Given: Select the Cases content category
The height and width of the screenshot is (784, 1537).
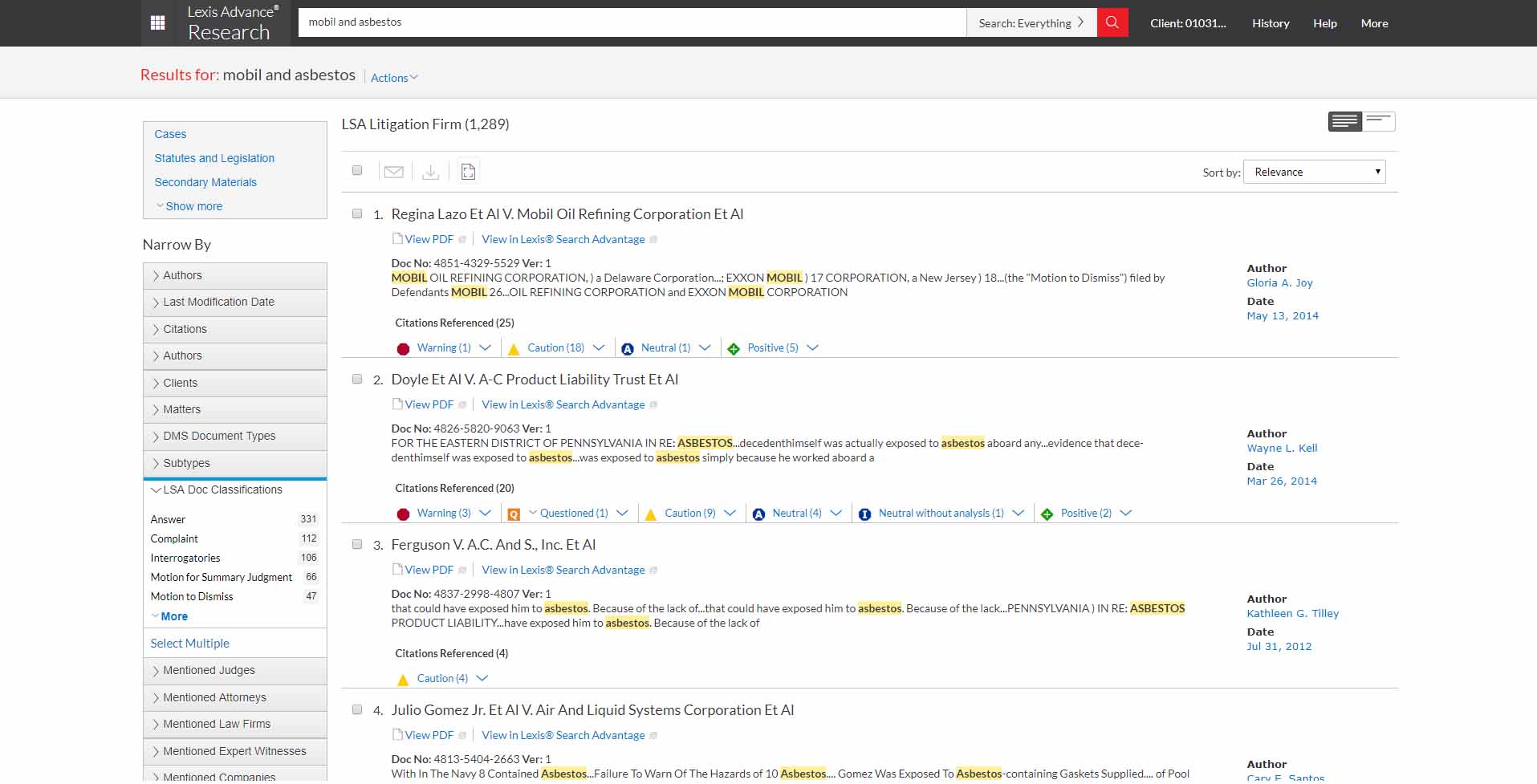Looking at the screenshot, I should [x=170, y=134].
